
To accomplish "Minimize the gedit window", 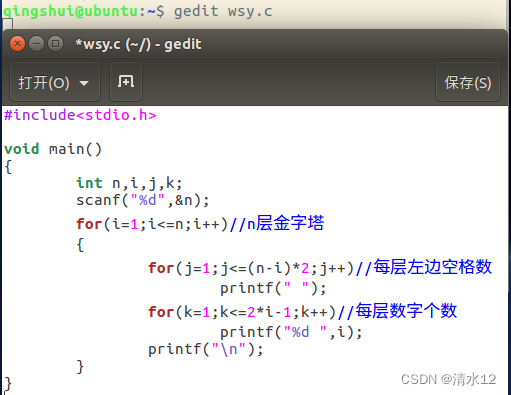I will pos(36,44).
